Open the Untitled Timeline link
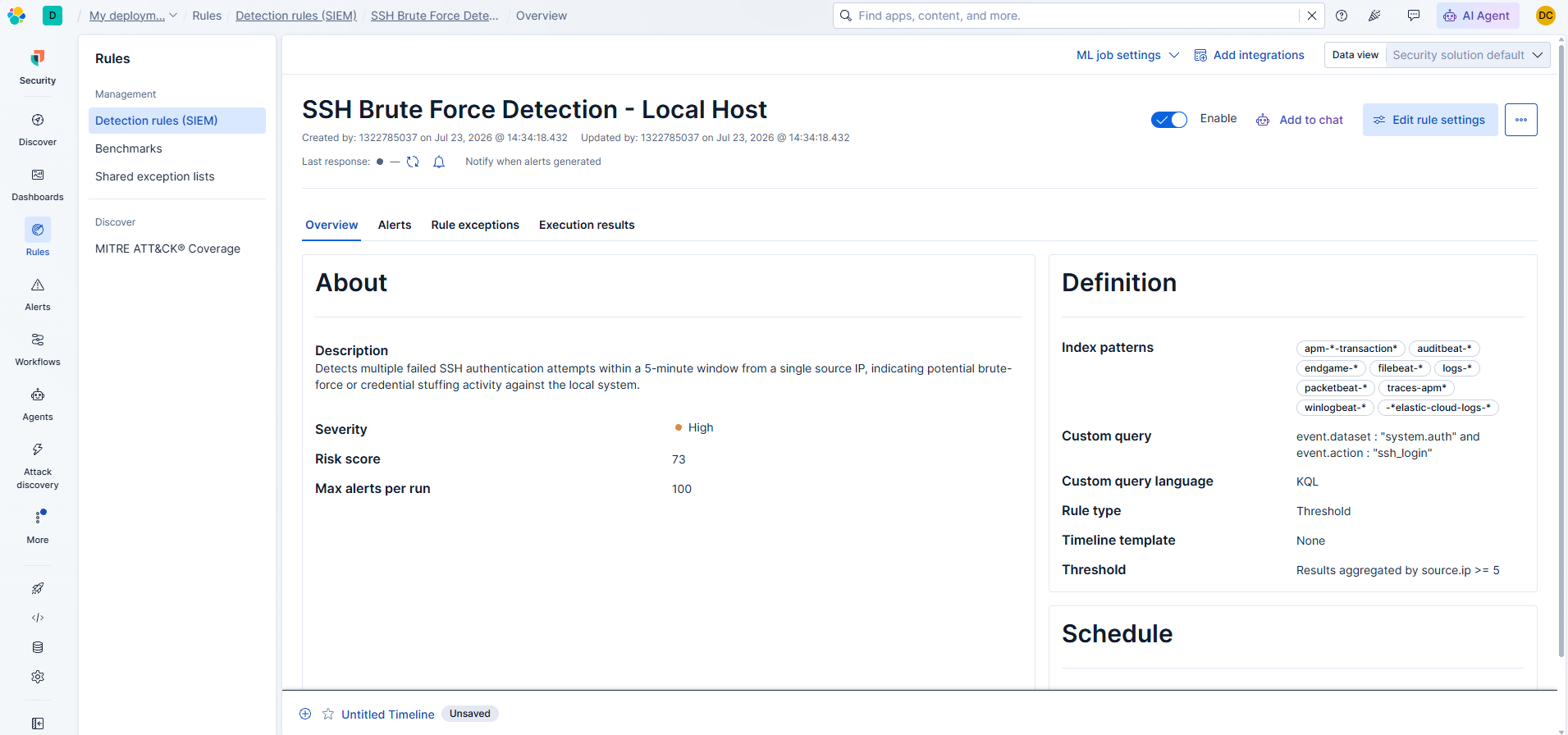Screen dimensions: 1568x735 [x=388, y=714]
